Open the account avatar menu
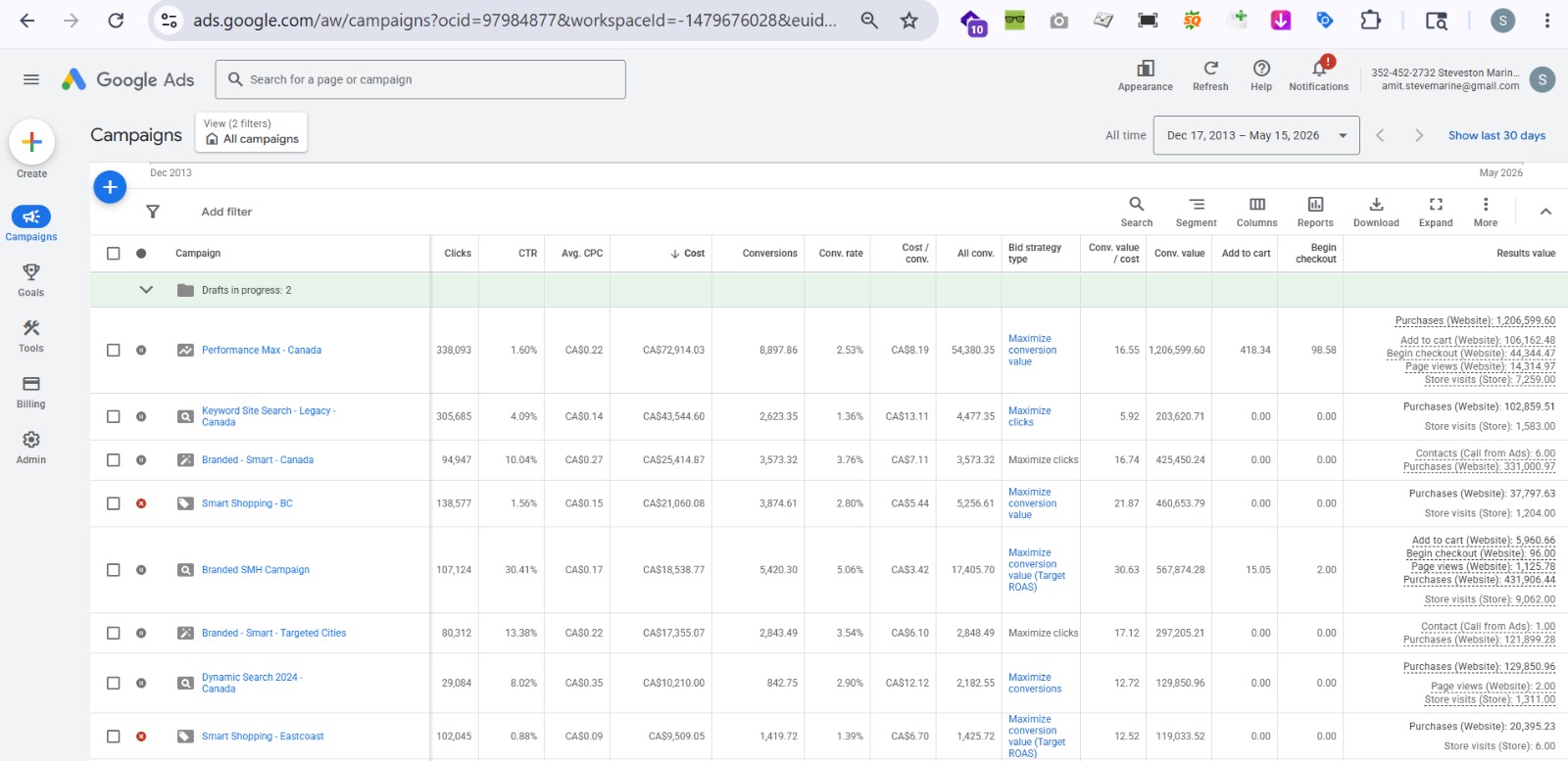 click(x=1543, y=79)
